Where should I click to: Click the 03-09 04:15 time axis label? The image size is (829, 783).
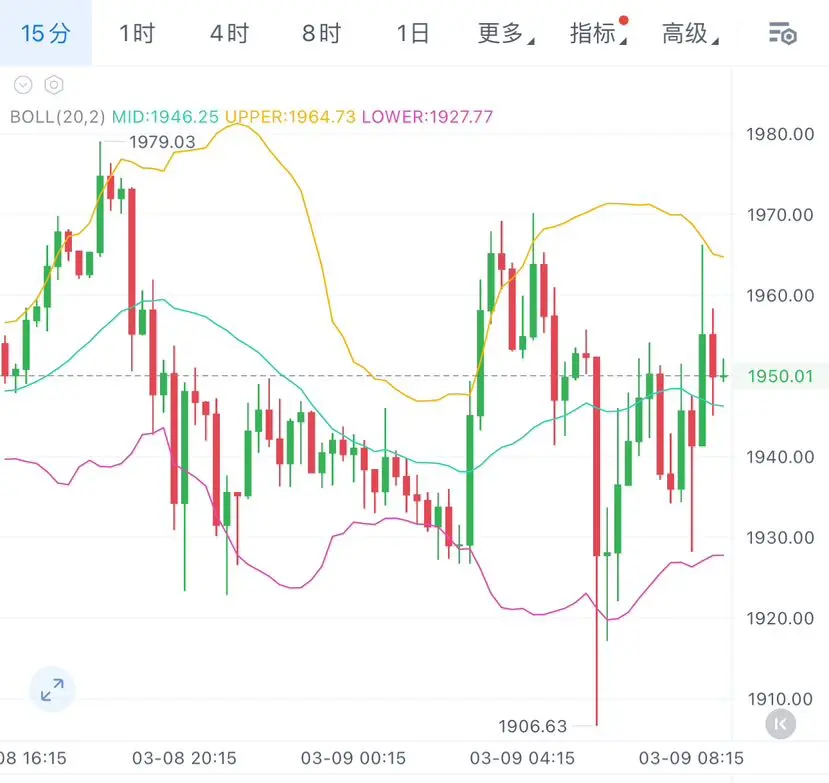521,757
